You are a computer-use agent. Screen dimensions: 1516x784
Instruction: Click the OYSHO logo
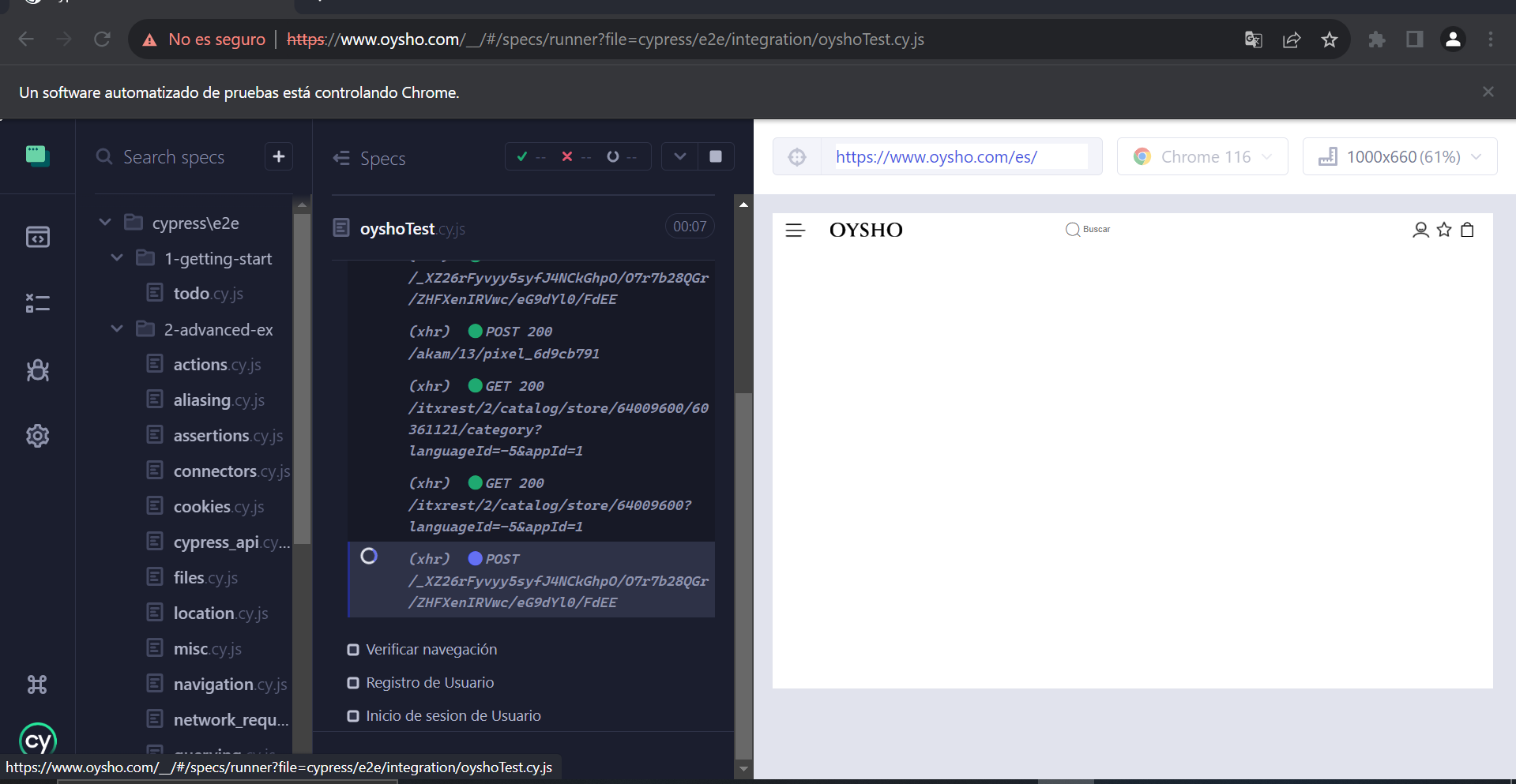point(866,230)
